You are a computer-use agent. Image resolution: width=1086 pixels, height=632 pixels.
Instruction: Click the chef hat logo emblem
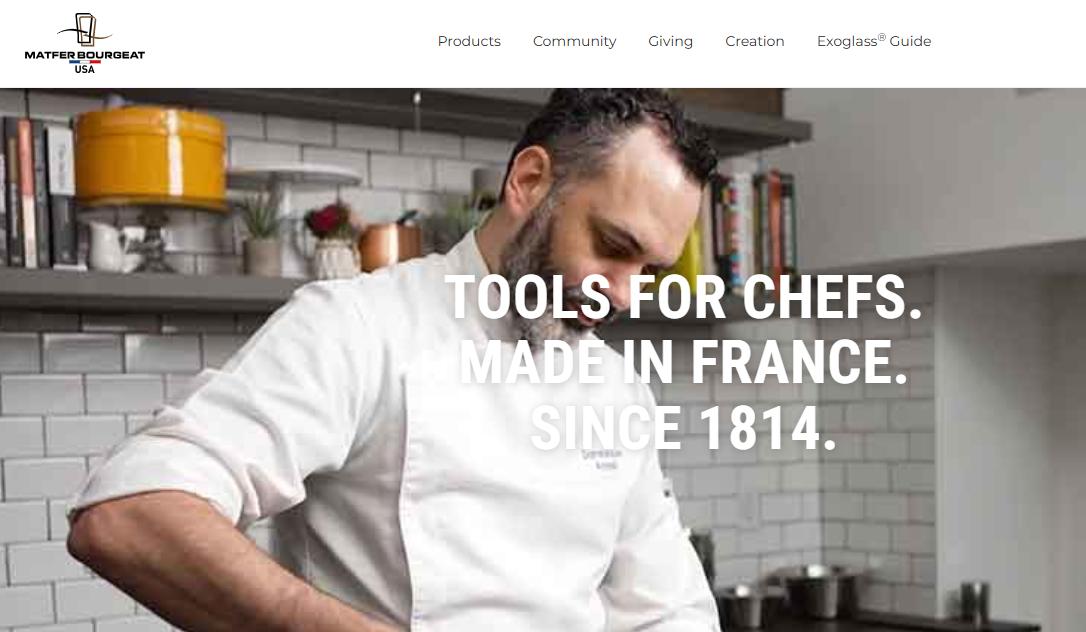[84, 30]
